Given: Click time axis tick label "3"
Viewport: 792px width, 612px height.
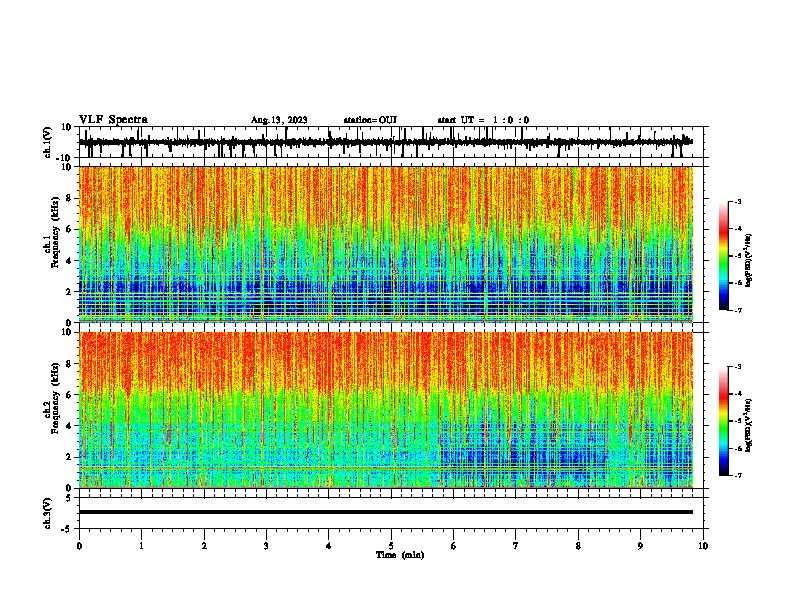Looking at the screenshot, I should point(266,546).
